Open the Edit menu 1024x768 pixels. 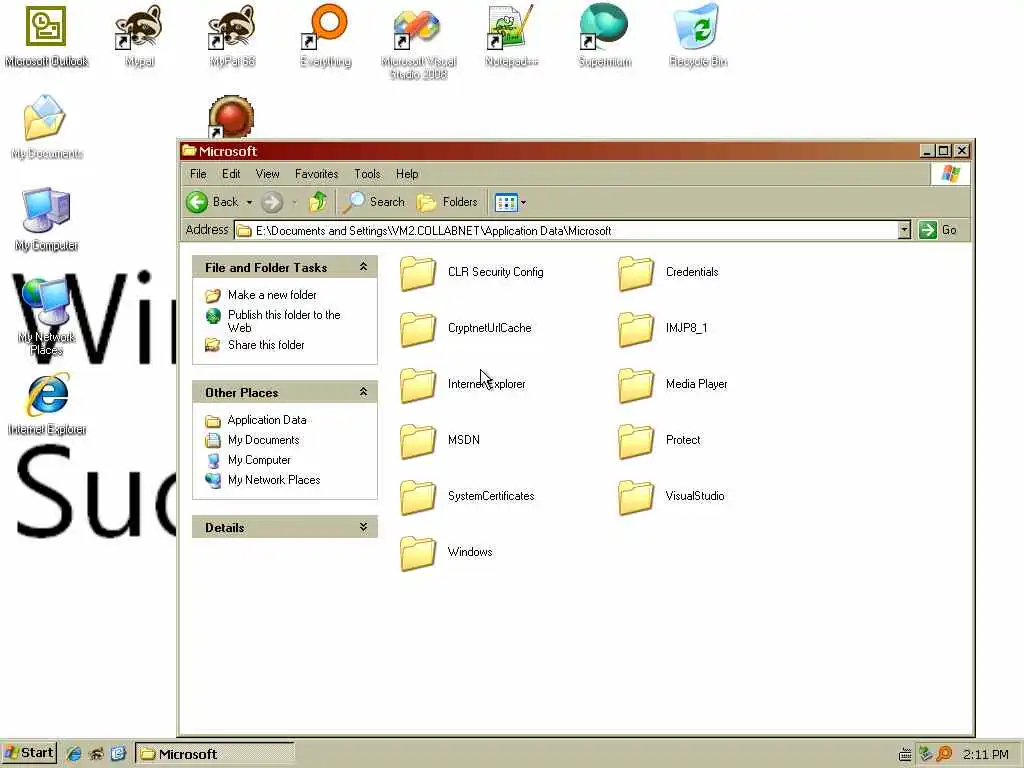(231, 174)
